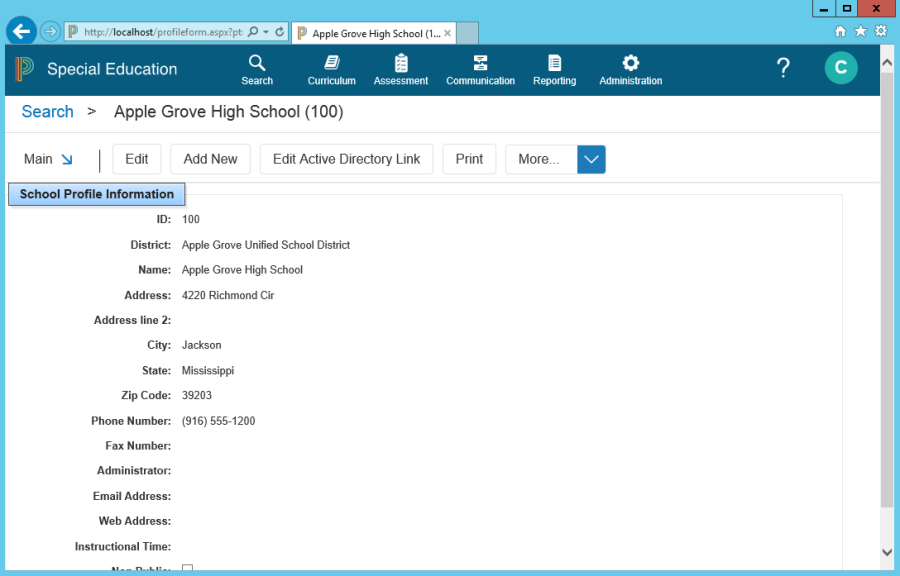Image resolution: width=900 pixels, height=576 pixels.
Task: Click the help question mark icon
Action: point(783,68)
